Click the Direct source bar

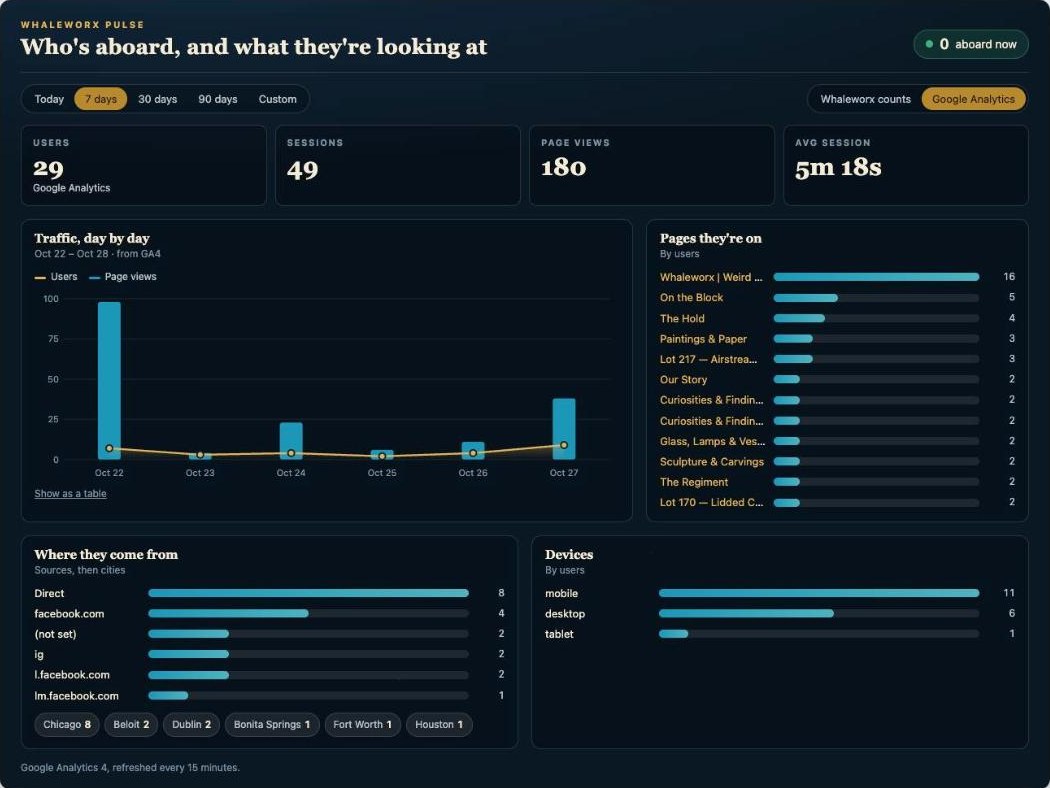coord(308,593)
